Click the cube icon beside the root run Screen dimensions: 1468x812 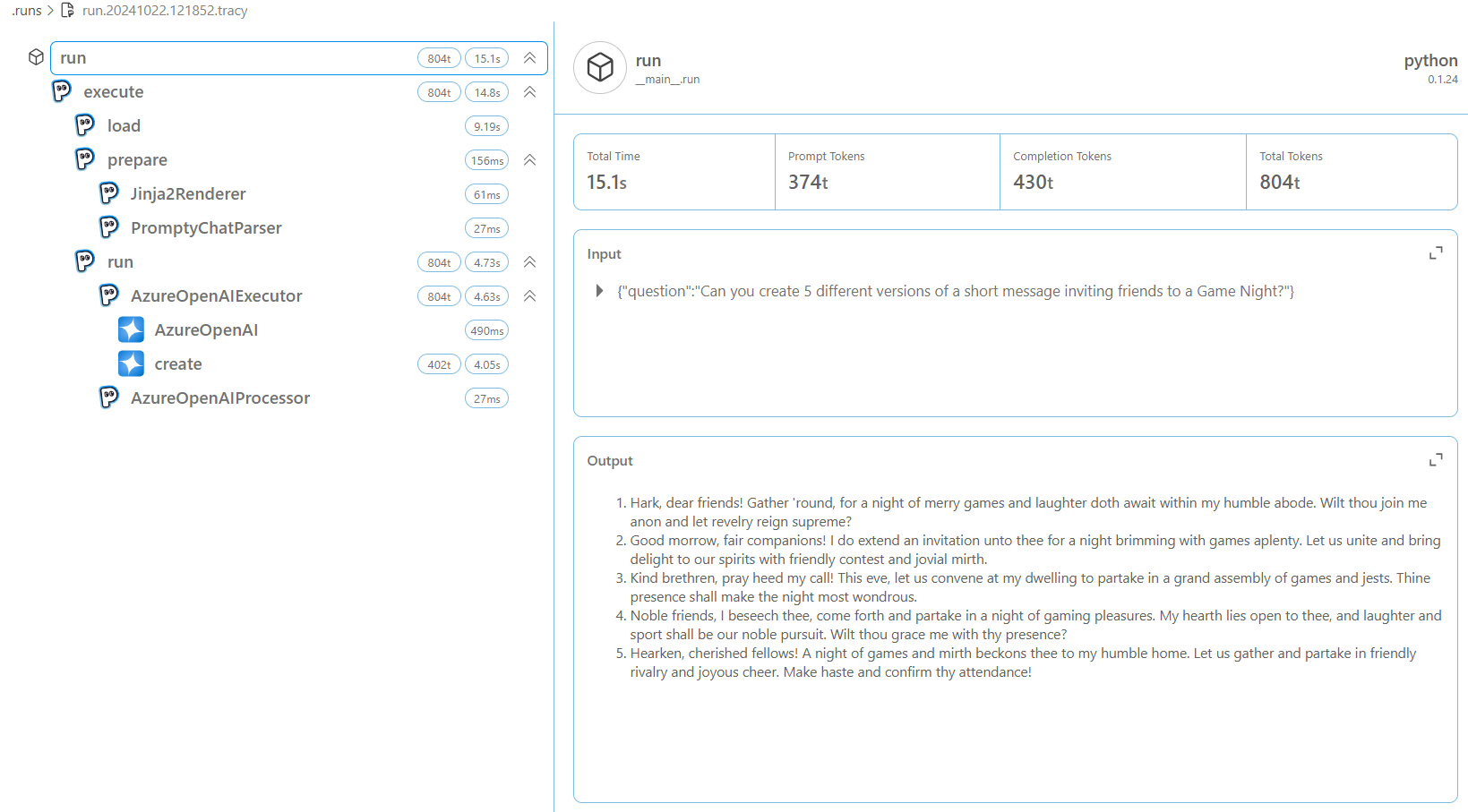[36, 57]
